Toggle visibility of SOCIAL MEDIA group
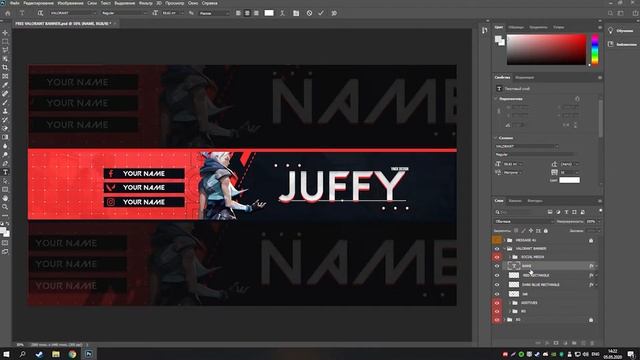This screenshot has height=360, width=640. (497, 257)
